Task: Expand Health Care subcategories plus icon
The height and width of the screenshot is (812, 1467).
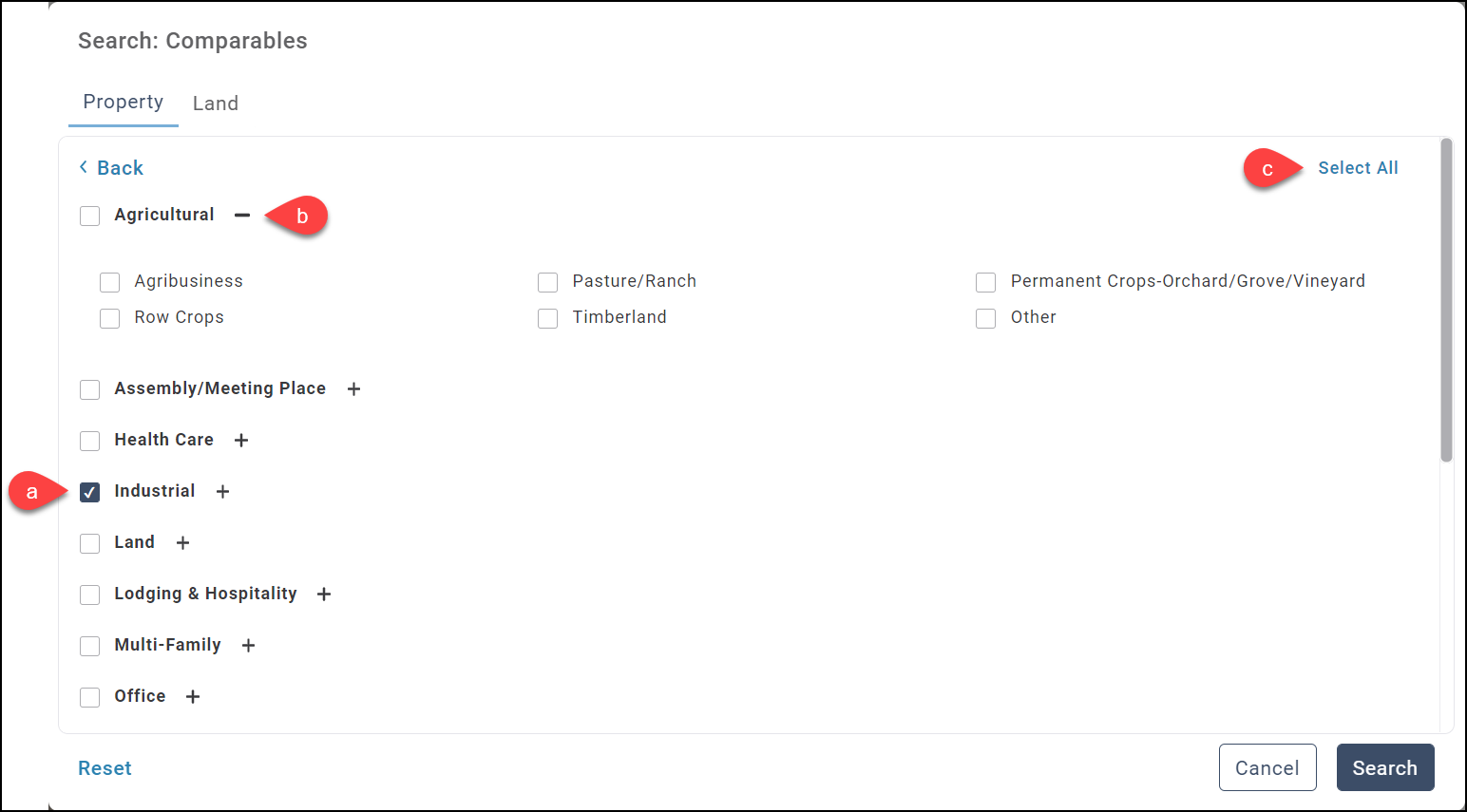Action: point(241,441)
